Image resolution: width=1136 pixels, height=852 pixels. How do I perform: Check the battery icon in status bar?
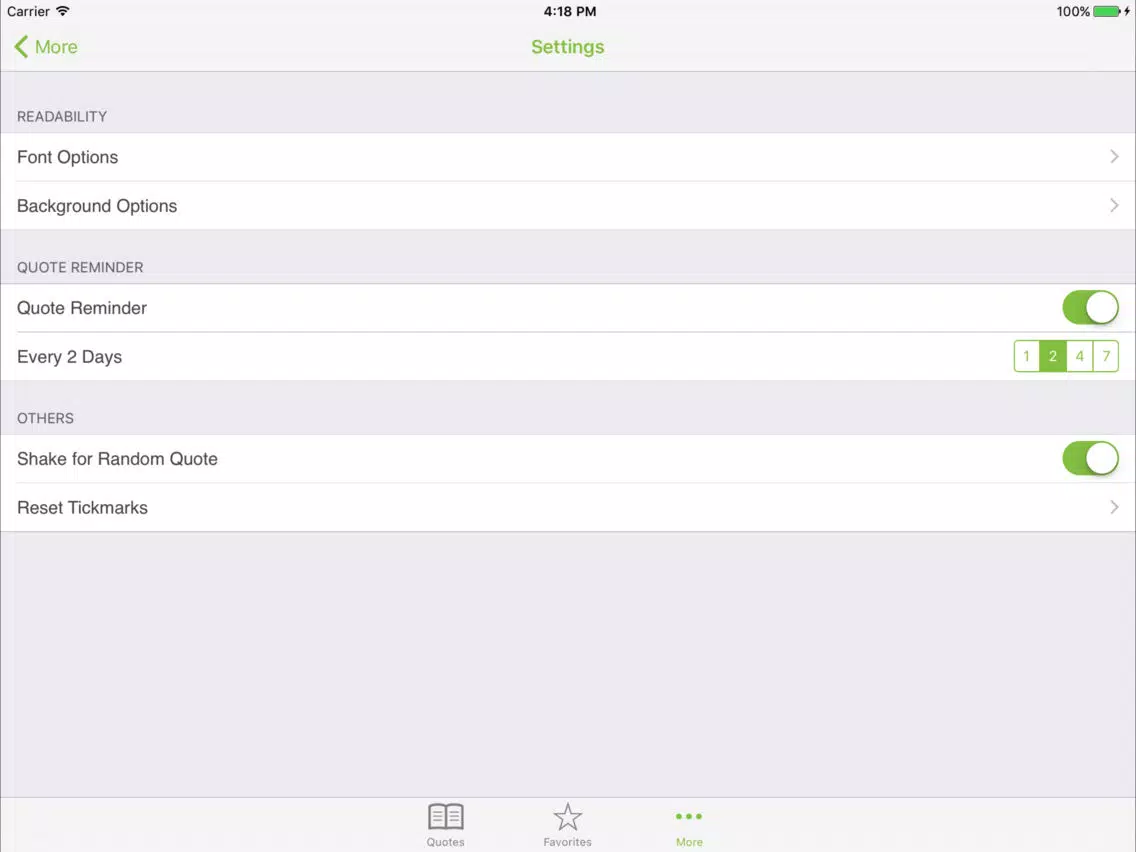pos(1111,12)
